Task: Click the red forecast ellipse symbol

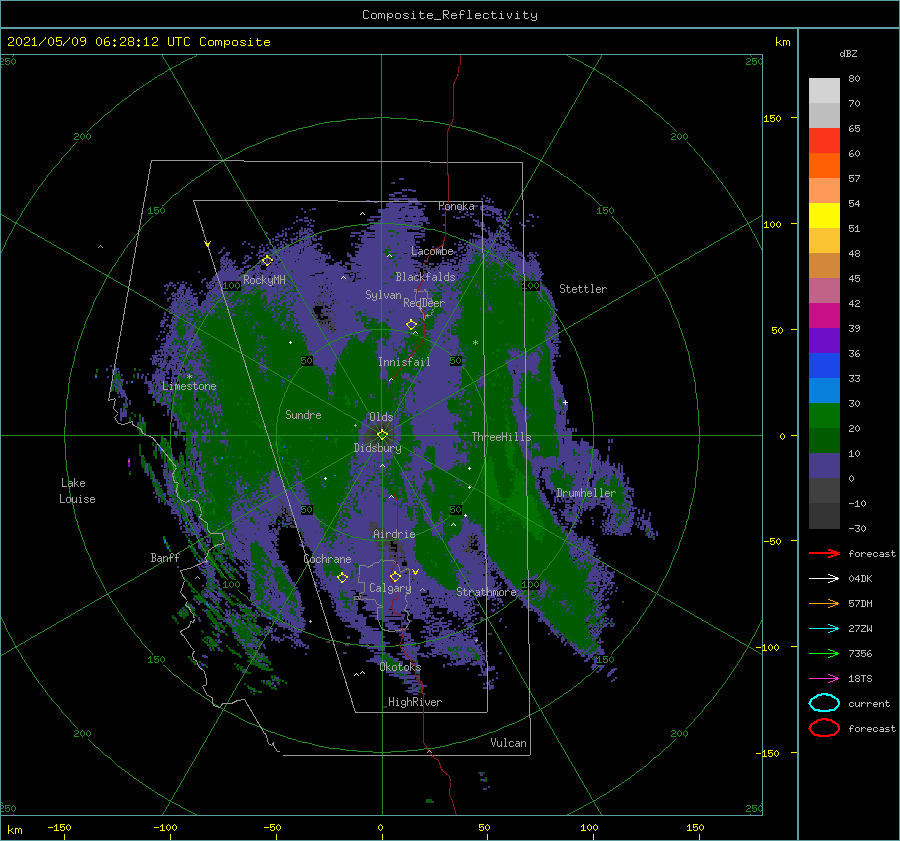Action: (824, 728)
